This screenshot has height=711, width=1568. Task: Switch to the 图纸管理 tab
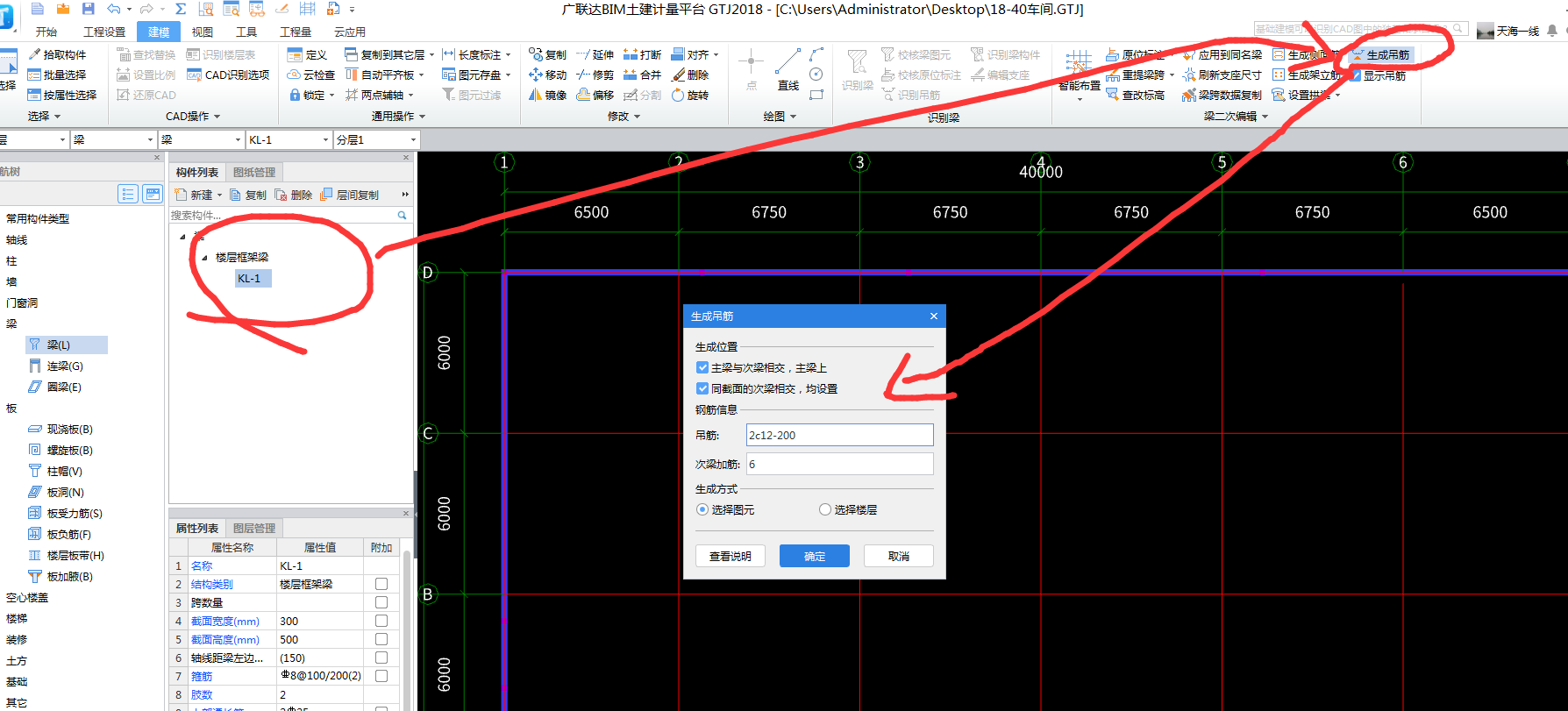(254, 172)
